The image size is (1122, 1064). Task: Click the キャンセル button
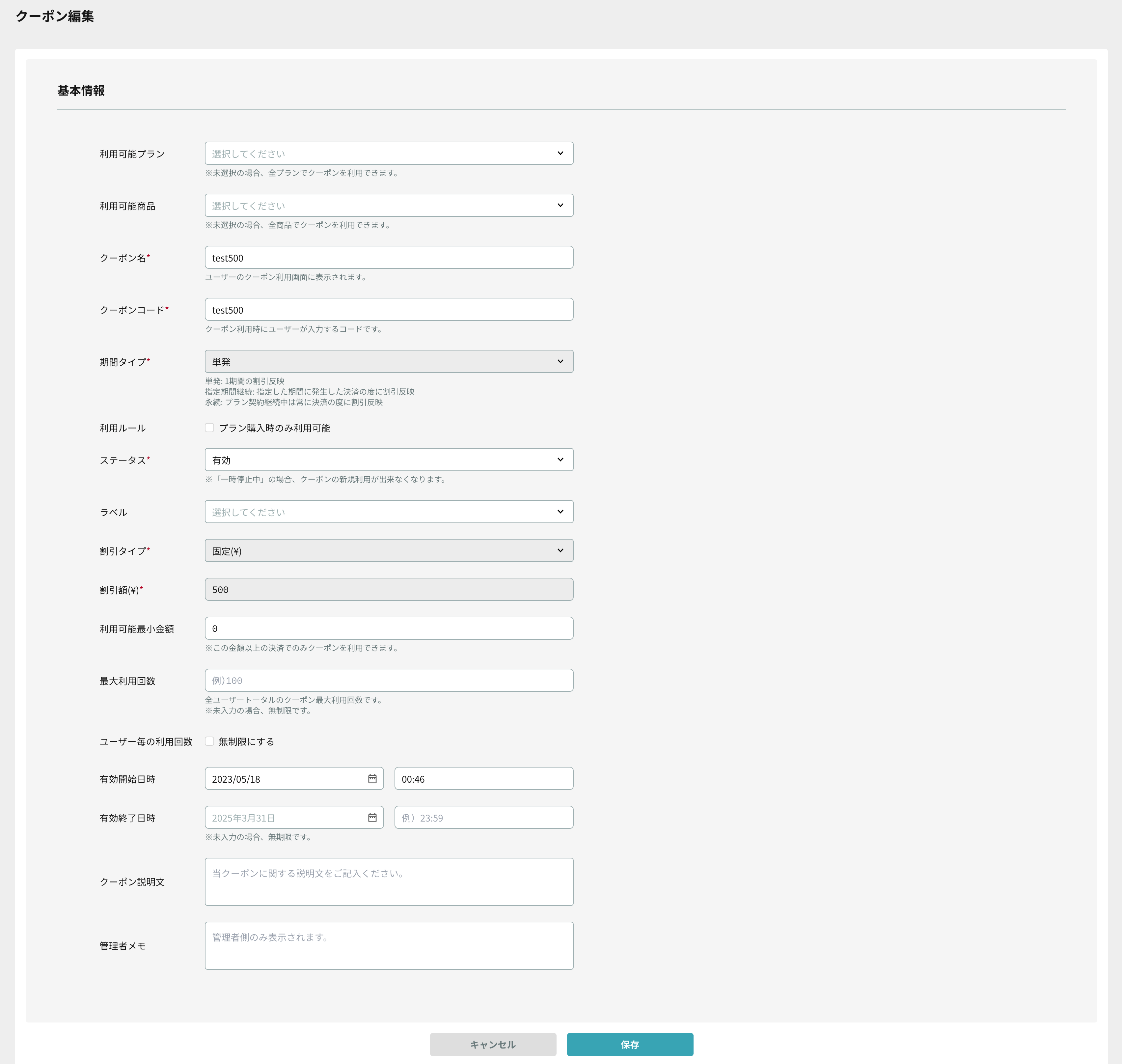point(493,1044)
